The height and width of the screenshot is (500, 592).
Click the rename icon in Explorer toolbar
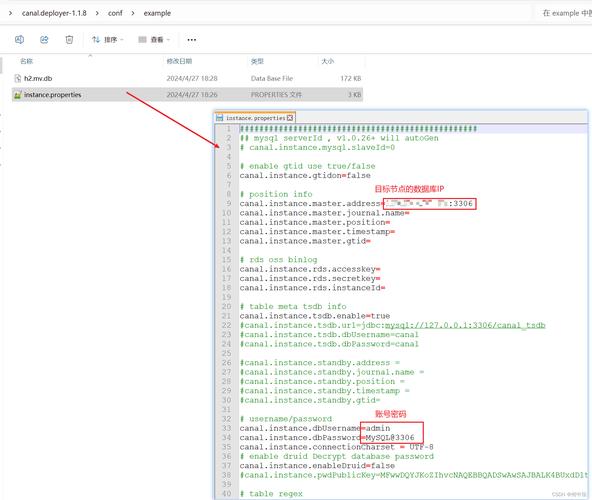(19, 39)
